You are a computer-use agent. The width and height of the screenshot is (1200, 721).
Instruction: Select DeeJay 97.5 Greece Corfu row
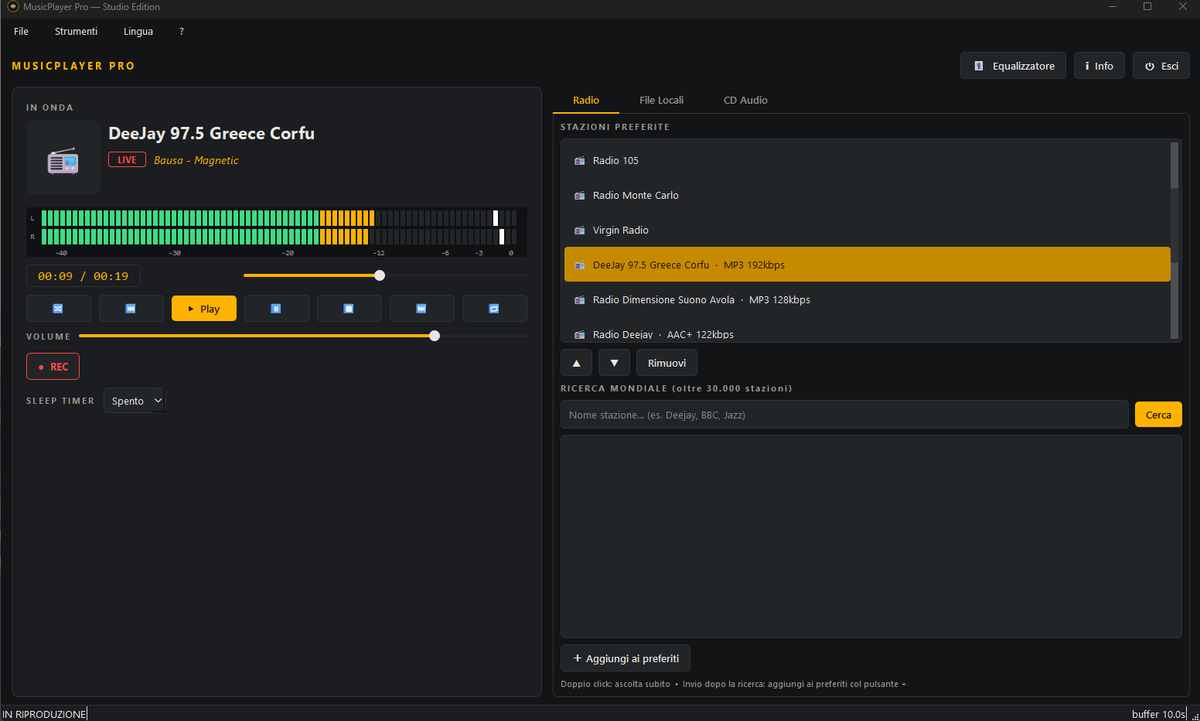coord(867,265)
